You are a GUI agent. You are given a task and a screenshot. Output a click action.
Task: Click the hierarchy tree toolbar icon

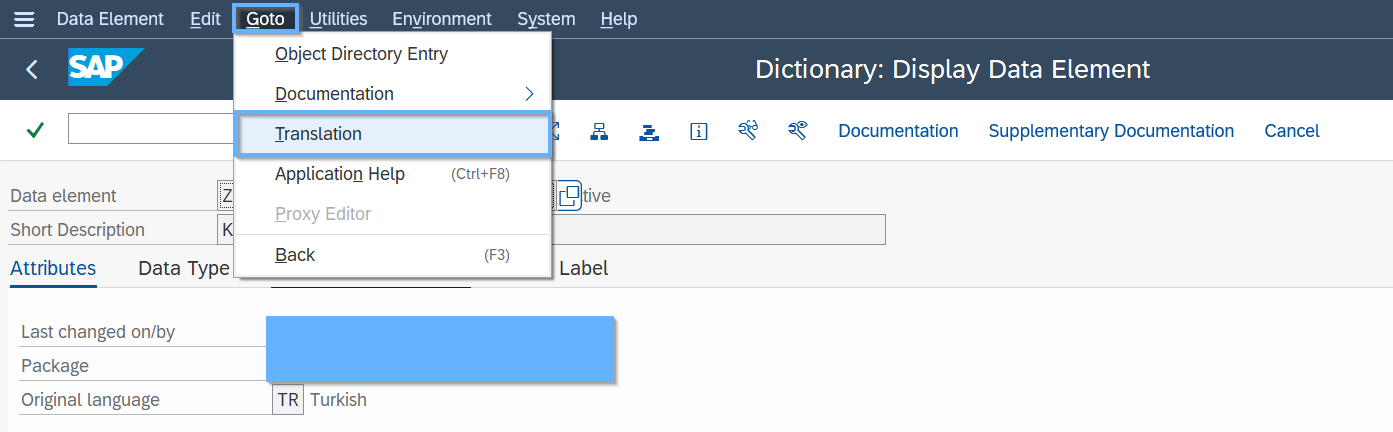(599, 131)
